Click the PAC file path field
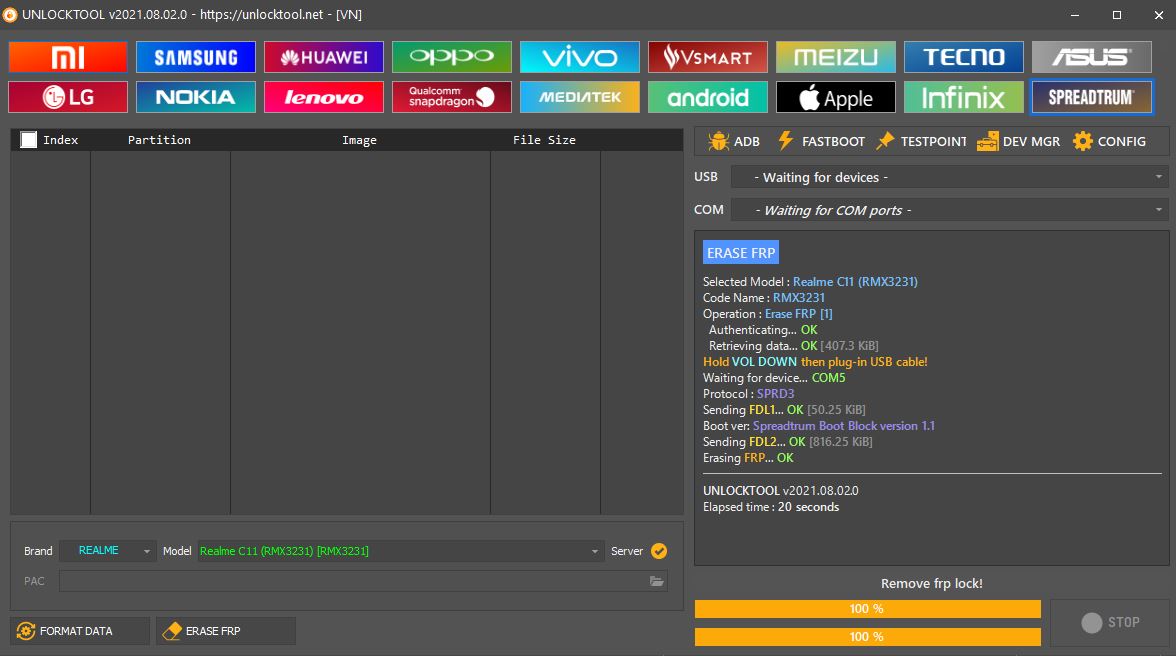This screenshot has height=656, width=1176. [363, 581]
